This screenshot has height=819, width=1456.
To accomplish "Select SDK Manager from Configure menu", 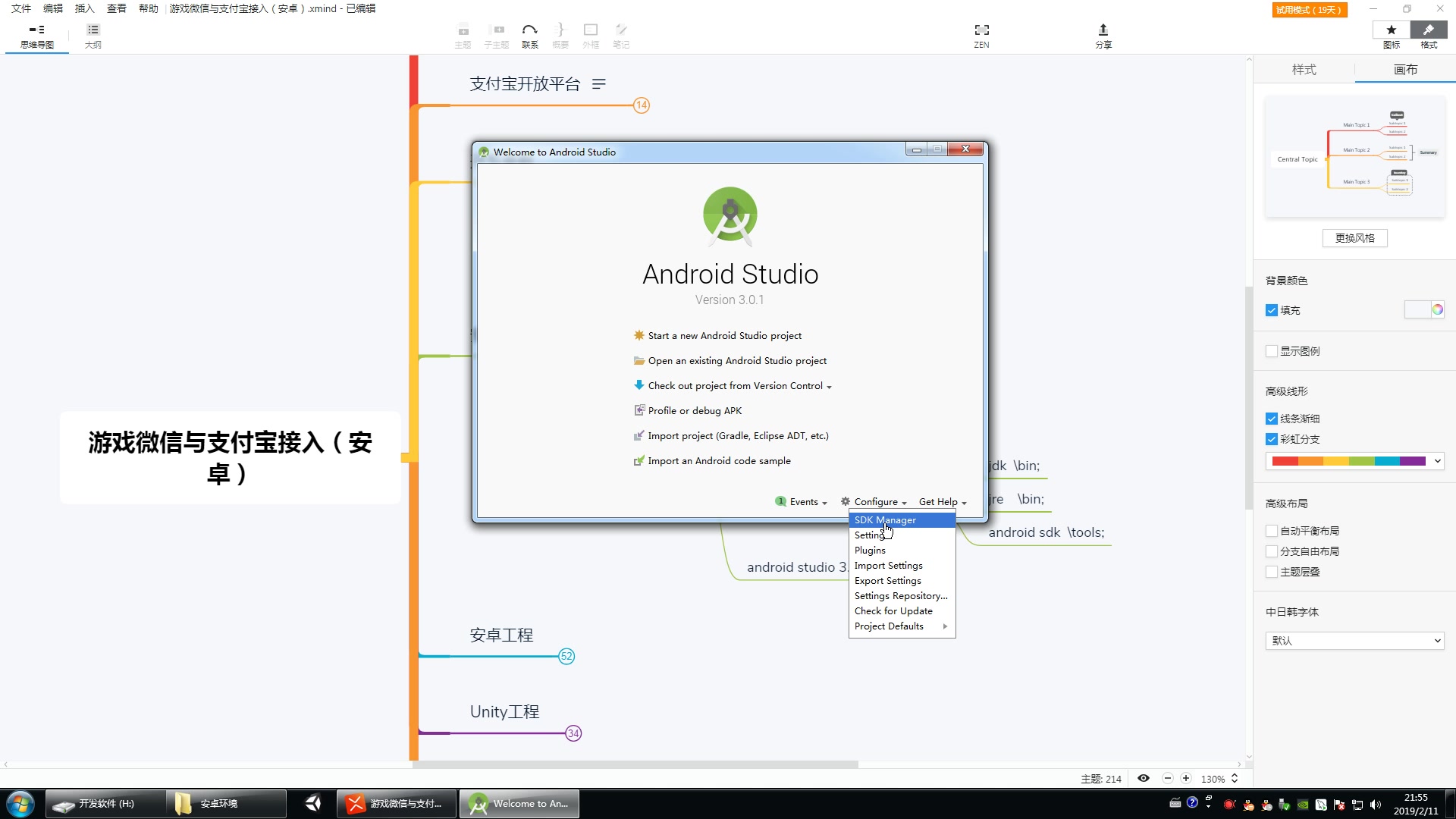I will [x=902, y=520].
